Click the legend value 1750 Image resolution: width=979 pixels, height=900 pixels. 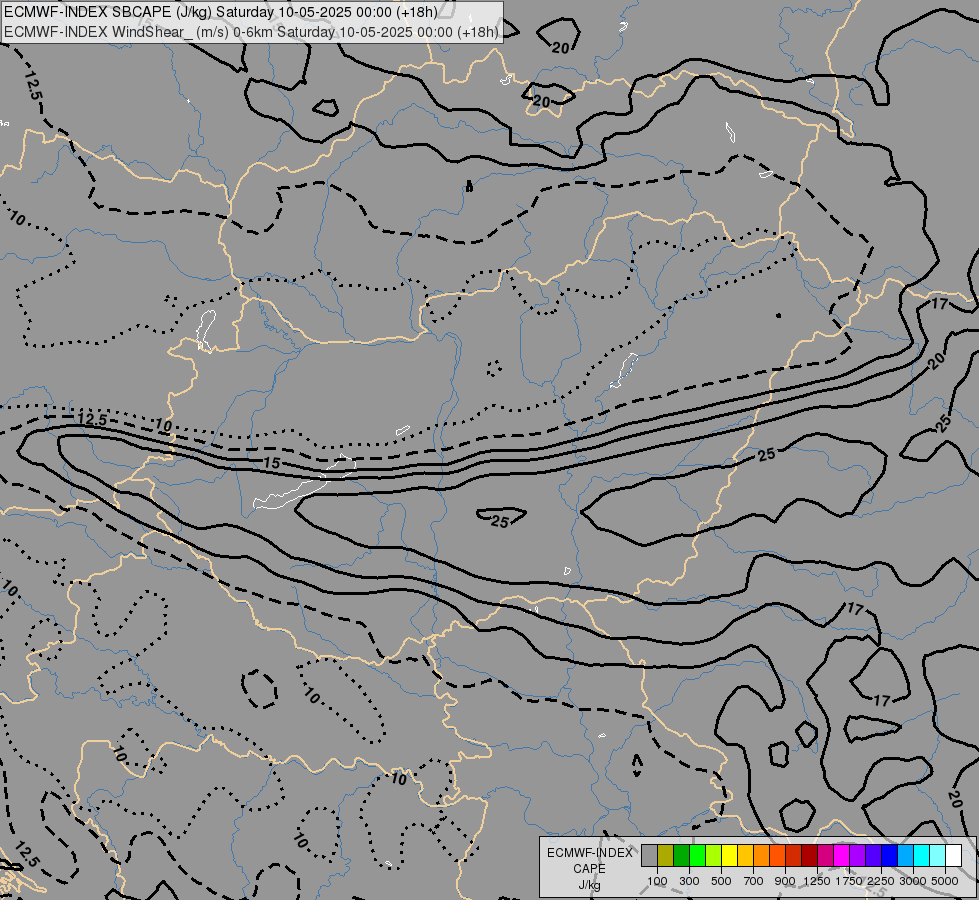point(849,881)
